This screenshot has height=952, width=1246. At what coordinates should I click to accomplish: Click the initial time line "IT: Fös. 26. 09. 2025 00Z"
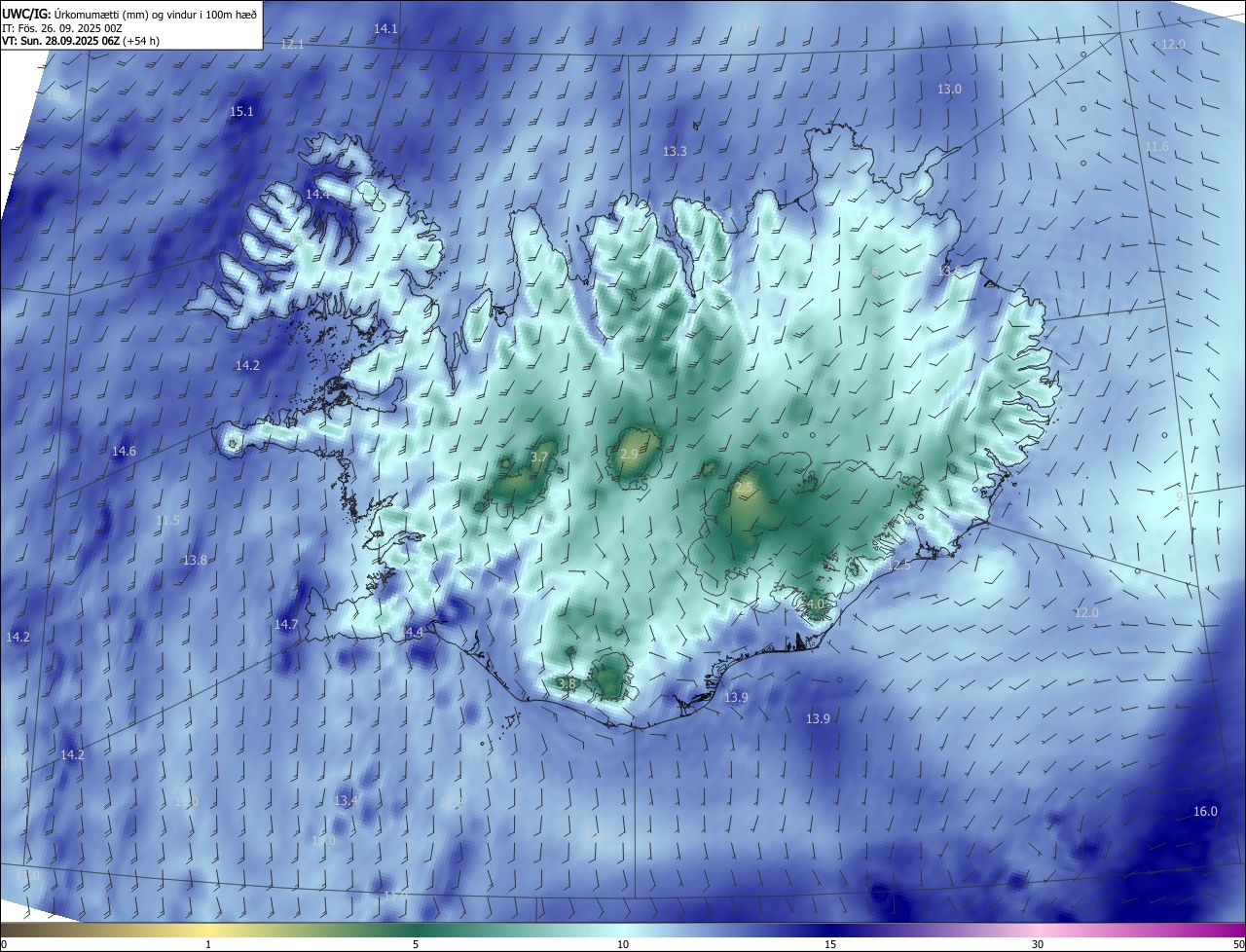click(x=62, y=28)
